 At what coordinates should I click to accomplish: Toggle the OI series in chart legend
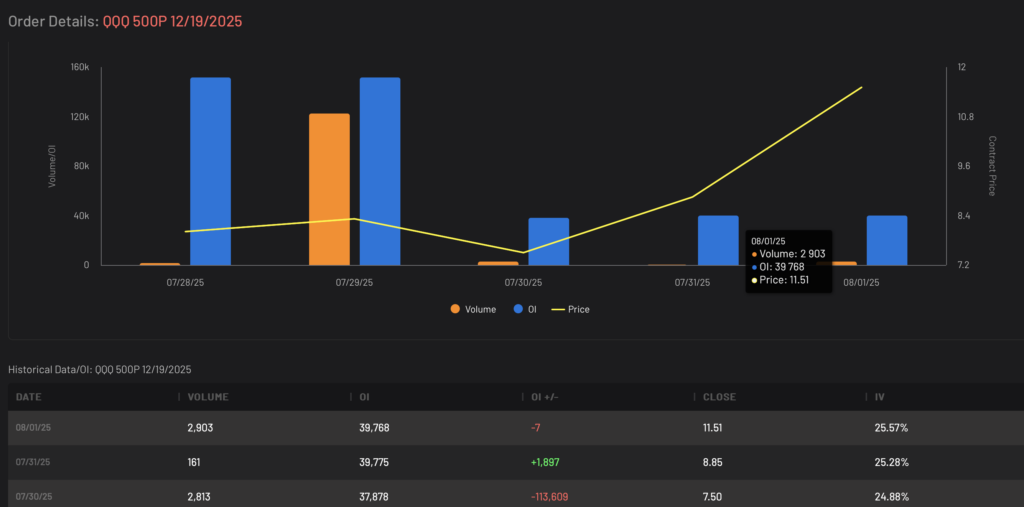tap(525, 310)
